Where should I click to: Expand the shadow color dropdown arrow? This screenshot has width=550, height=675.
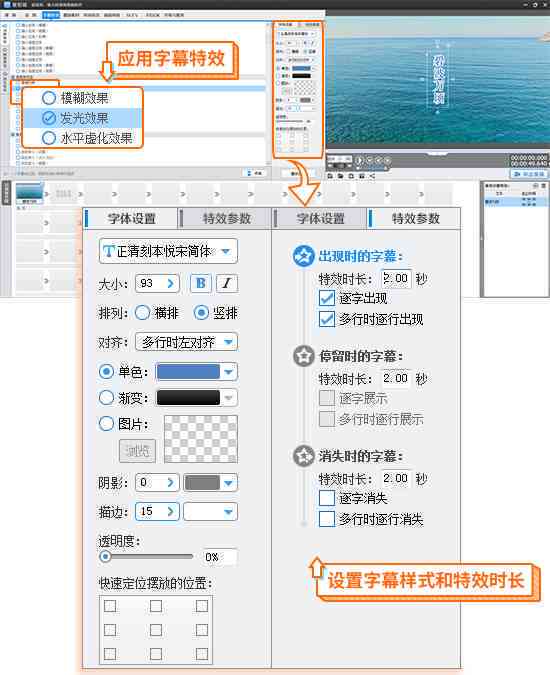point(229,483)
